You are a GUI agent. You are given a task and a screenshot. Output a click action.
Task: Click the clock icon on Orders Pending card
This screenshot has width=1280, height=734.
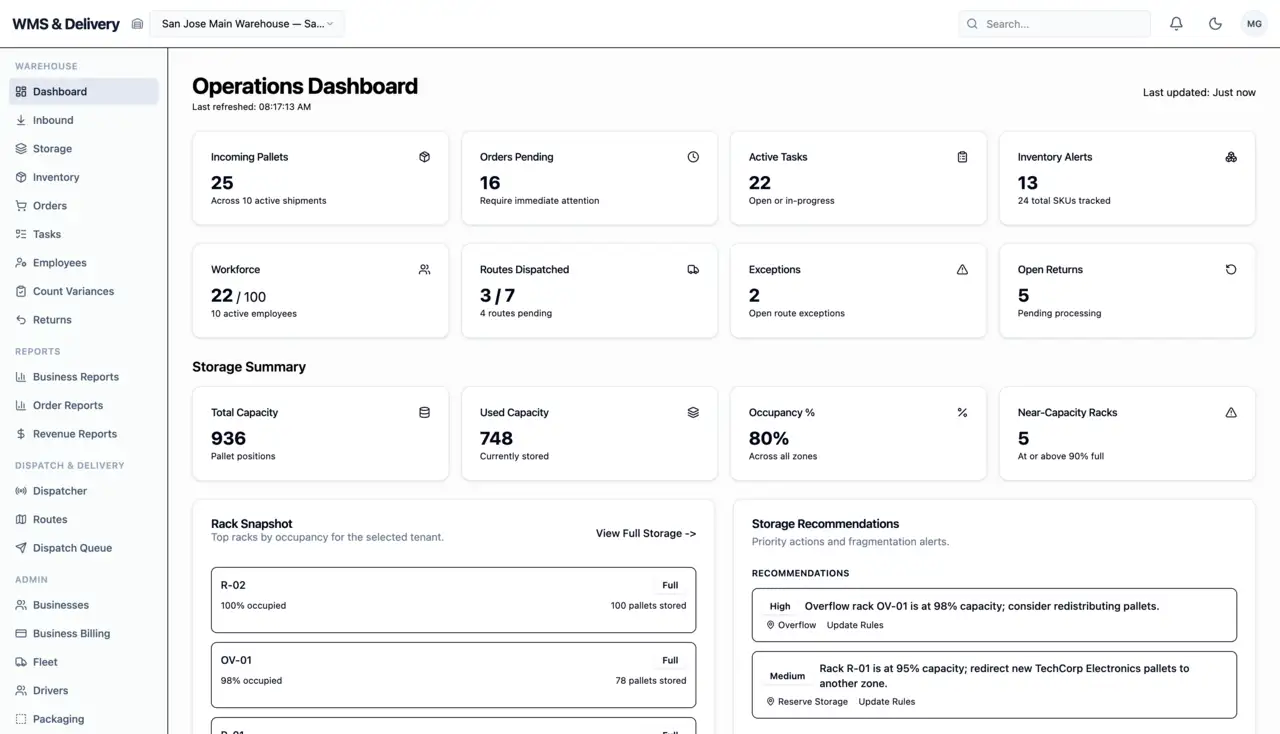693,157
